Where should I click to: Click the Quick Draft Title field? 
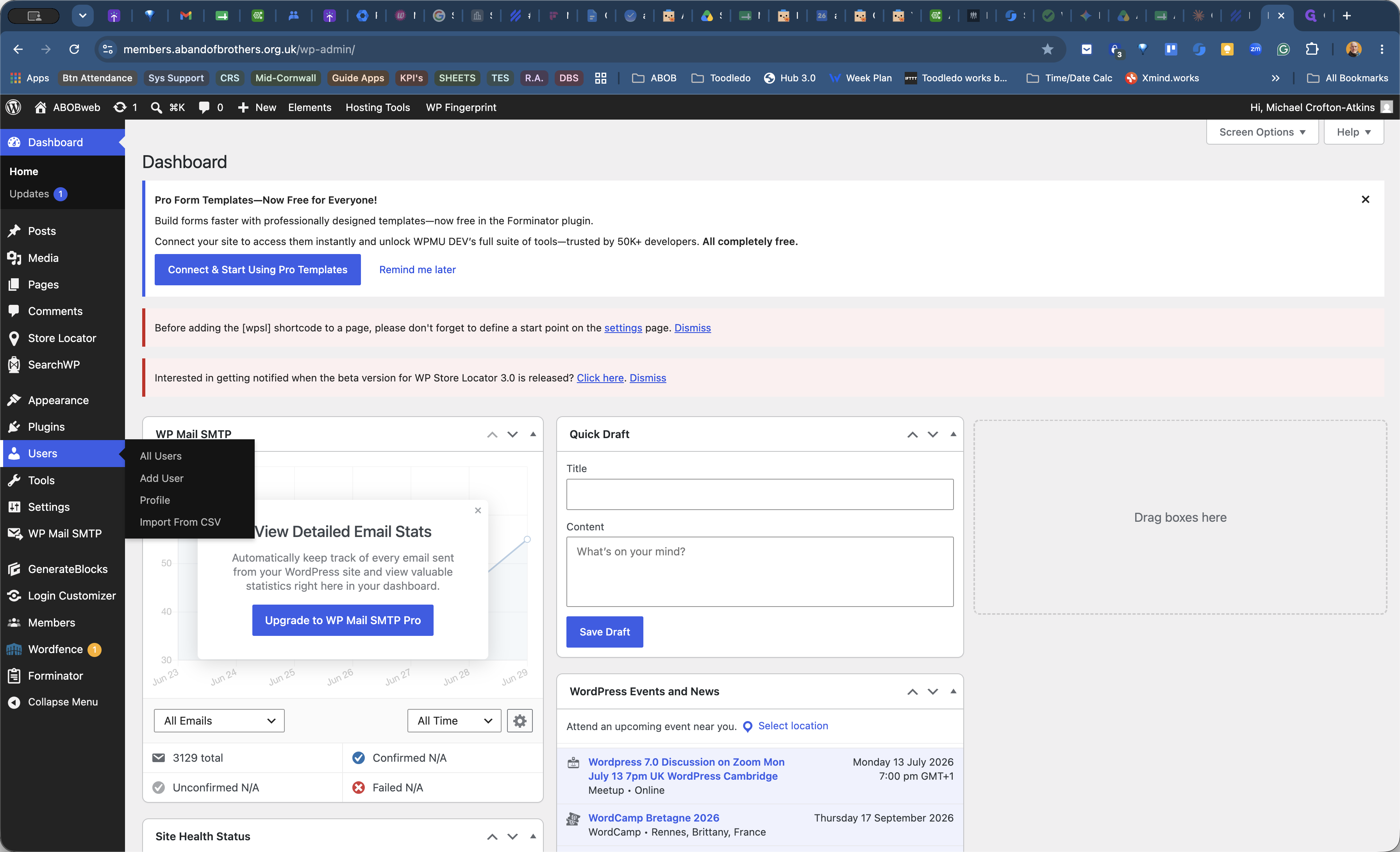[760, 494]
